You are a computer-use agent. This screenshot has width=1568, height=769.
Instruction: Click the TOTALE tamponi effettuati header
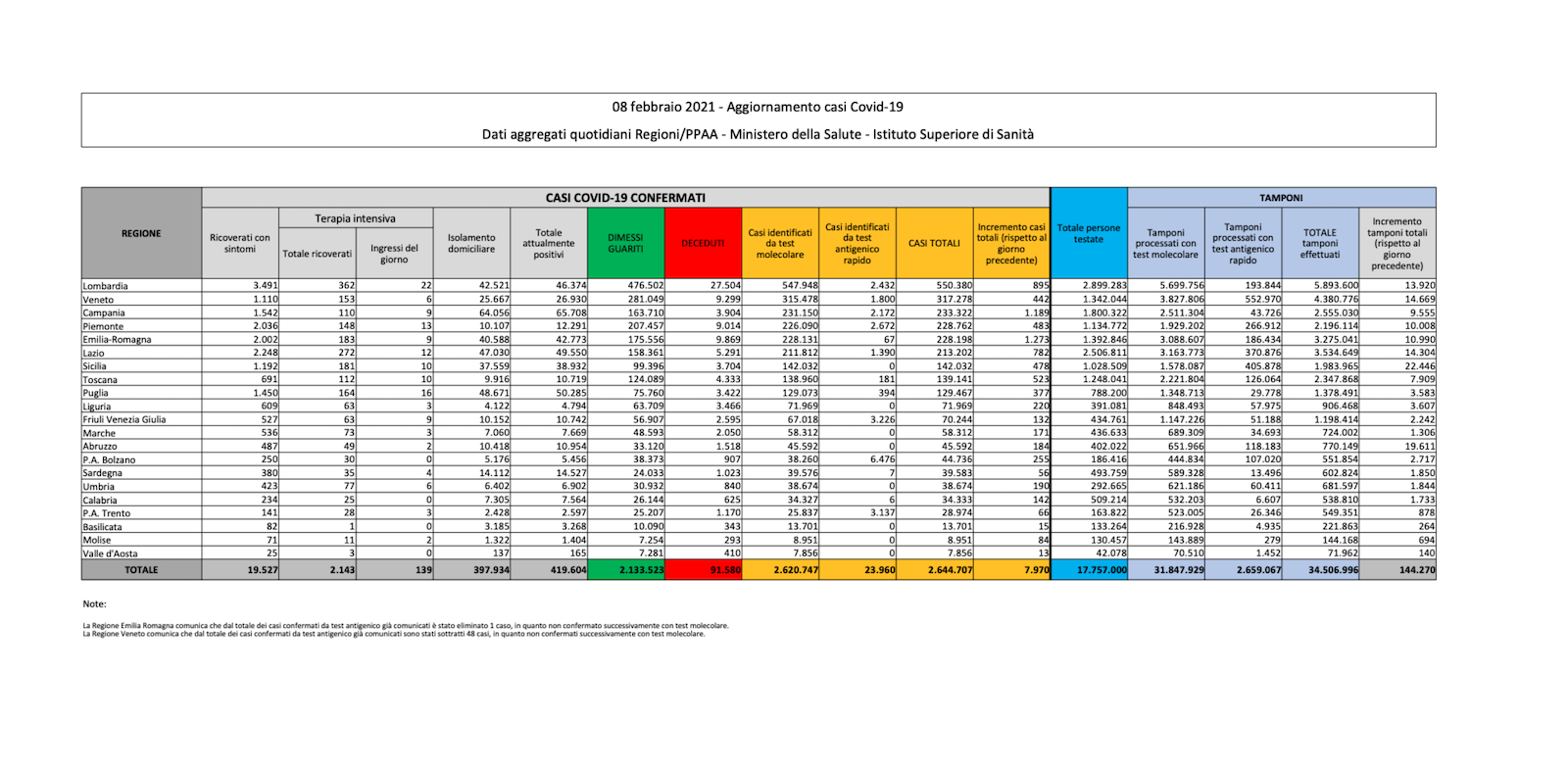pyautogui.click(x=1320, y=243)
